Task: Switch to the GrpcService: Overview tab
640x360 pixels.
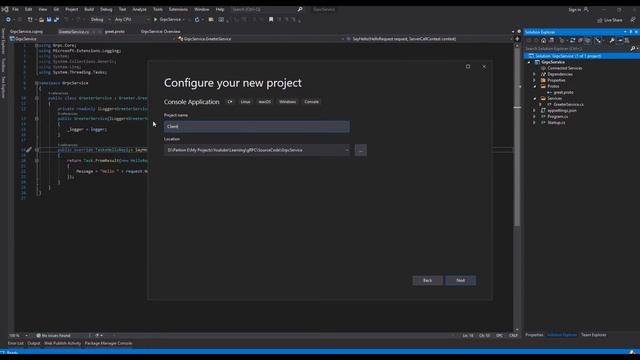Action: coord(160,31)
